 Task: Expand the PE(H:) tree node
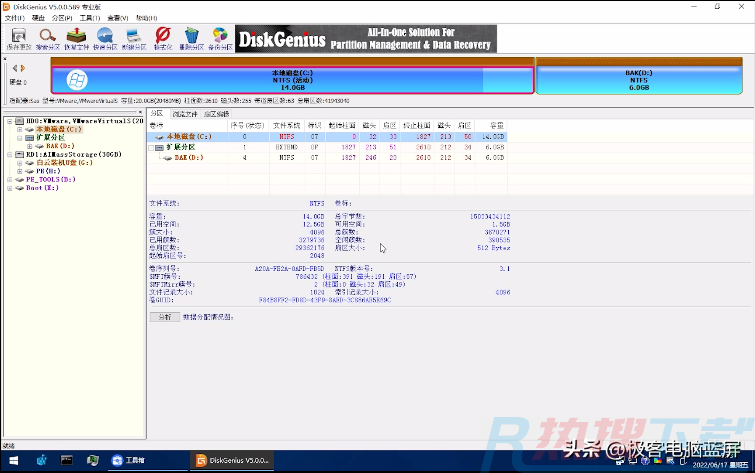pyautogui.click(x=20, y=171)
